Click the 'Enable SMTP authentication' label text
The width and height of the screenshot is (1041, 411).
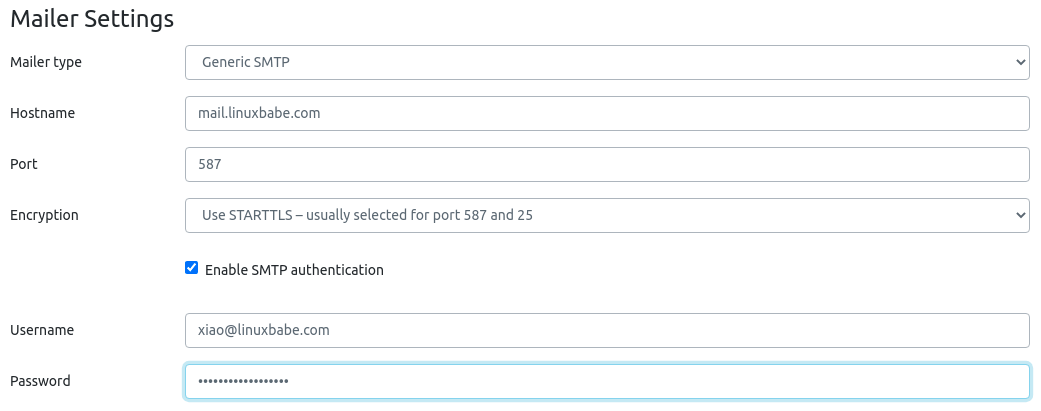pos(294,270)
